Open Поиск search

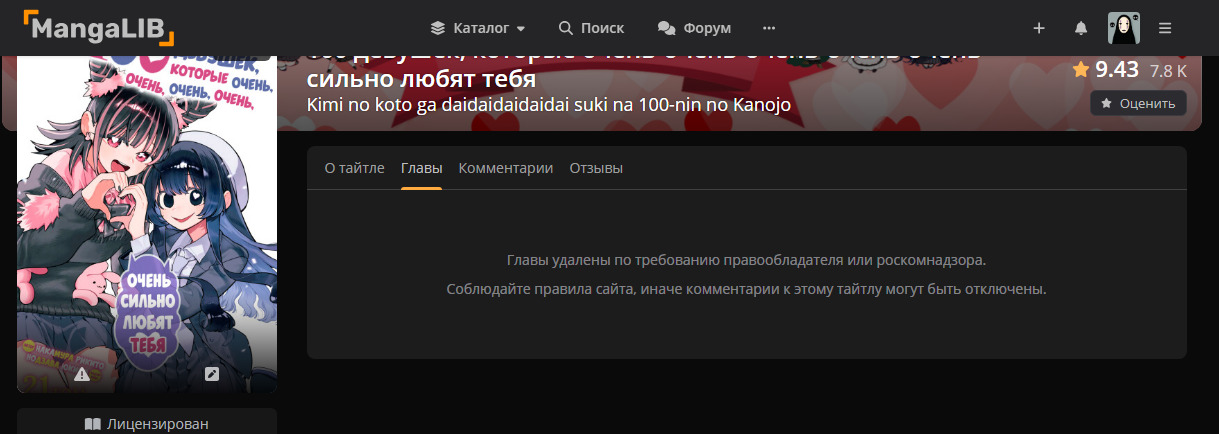(591, 28)
